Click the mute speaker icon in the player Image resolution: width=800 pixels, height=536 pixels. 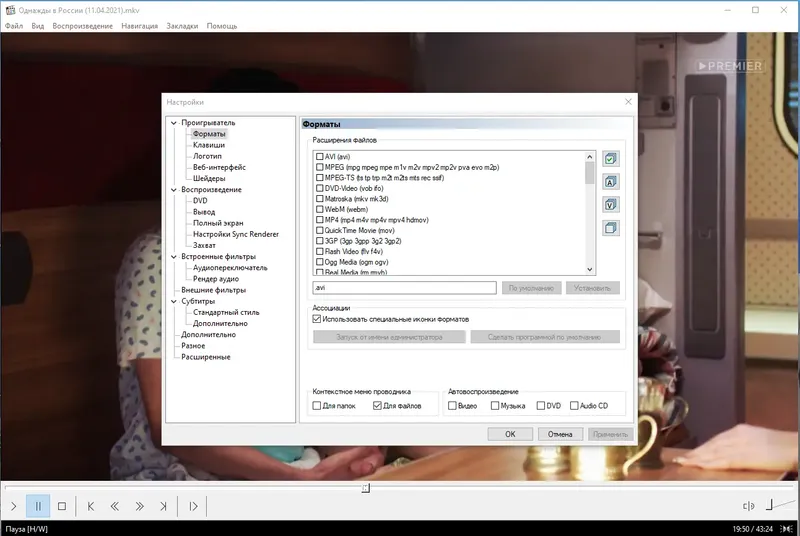[x=748, y=506]
